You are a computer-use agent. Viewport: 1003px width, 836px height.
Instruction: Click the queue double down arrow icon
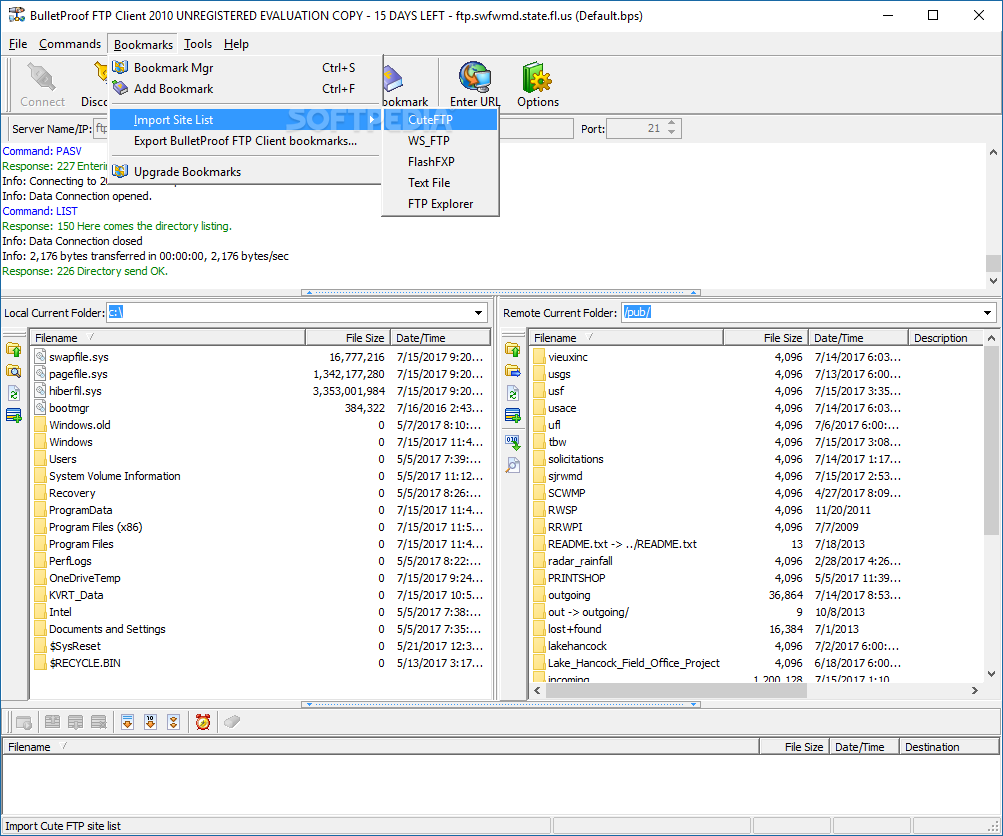[173, 722]
